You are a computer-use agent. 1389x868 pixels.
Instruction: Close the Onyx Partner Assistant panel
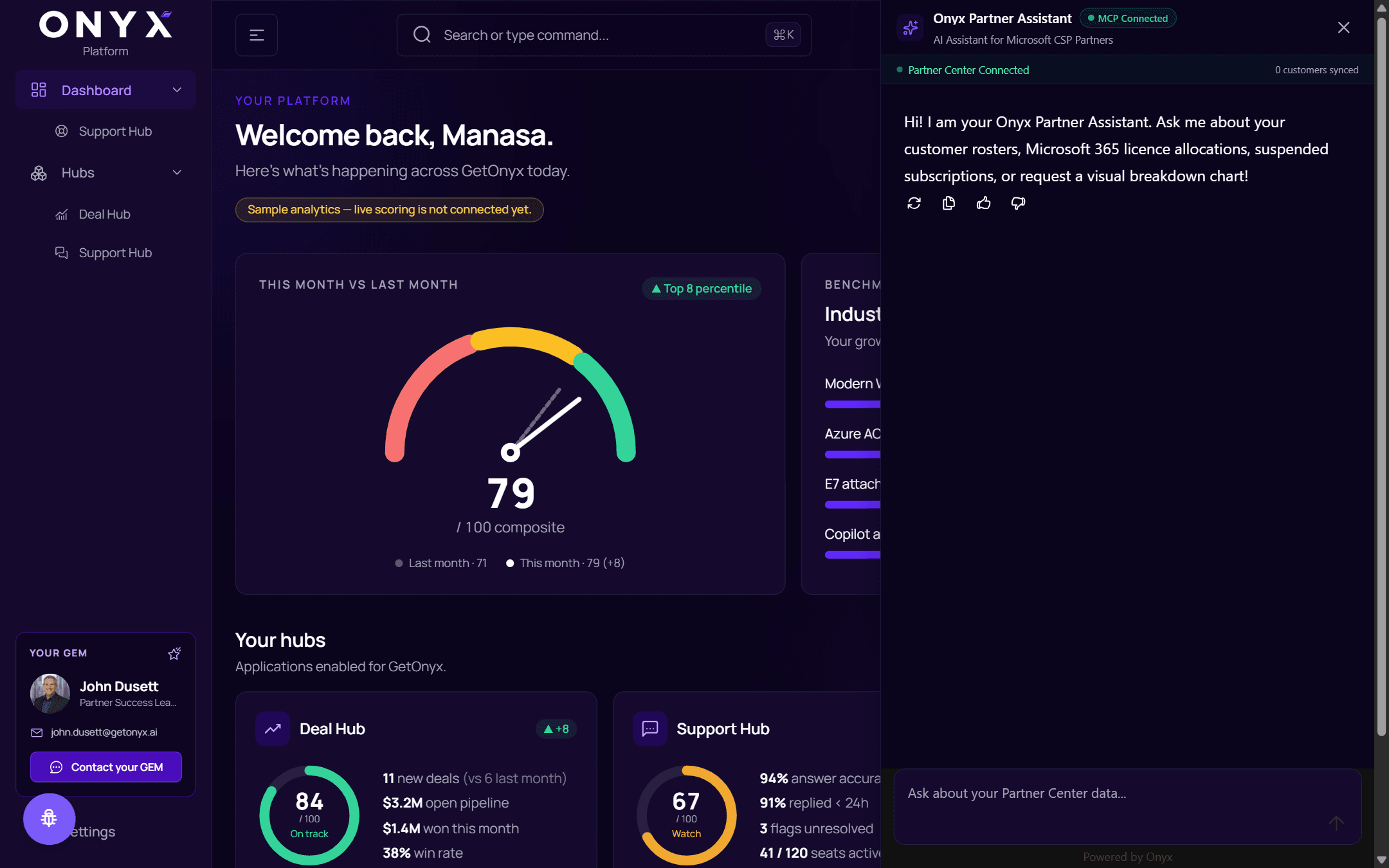coord(1343,28)
